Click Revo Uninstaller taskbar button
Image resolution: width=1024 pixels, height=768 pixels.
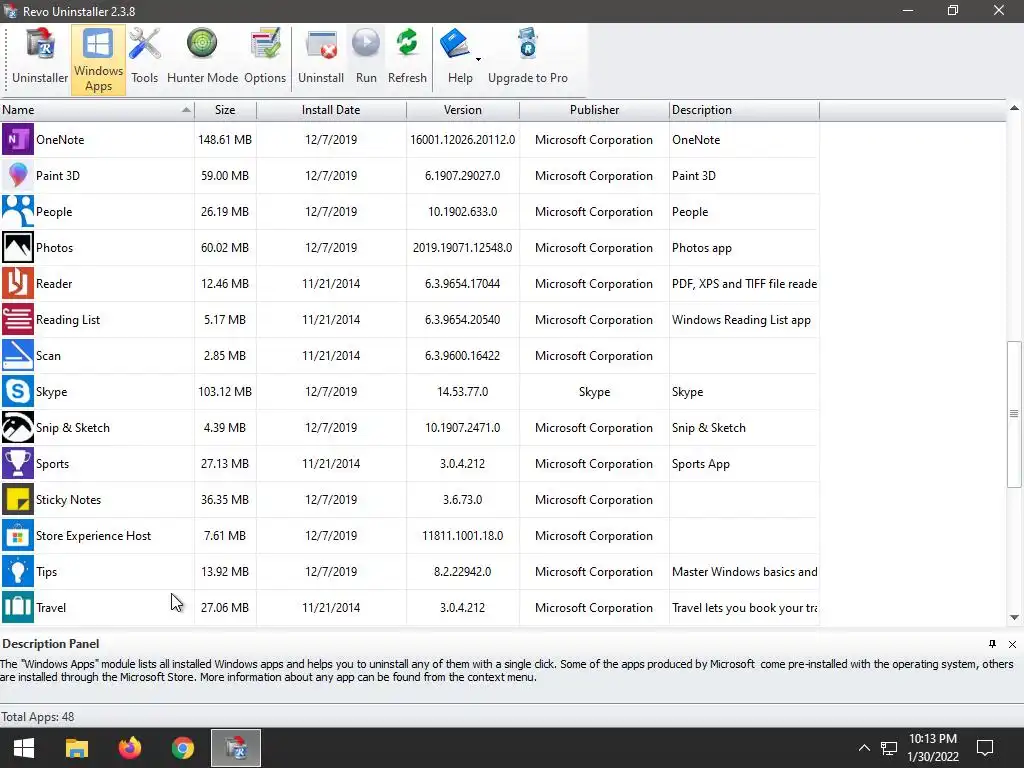(x=236, y=748)
